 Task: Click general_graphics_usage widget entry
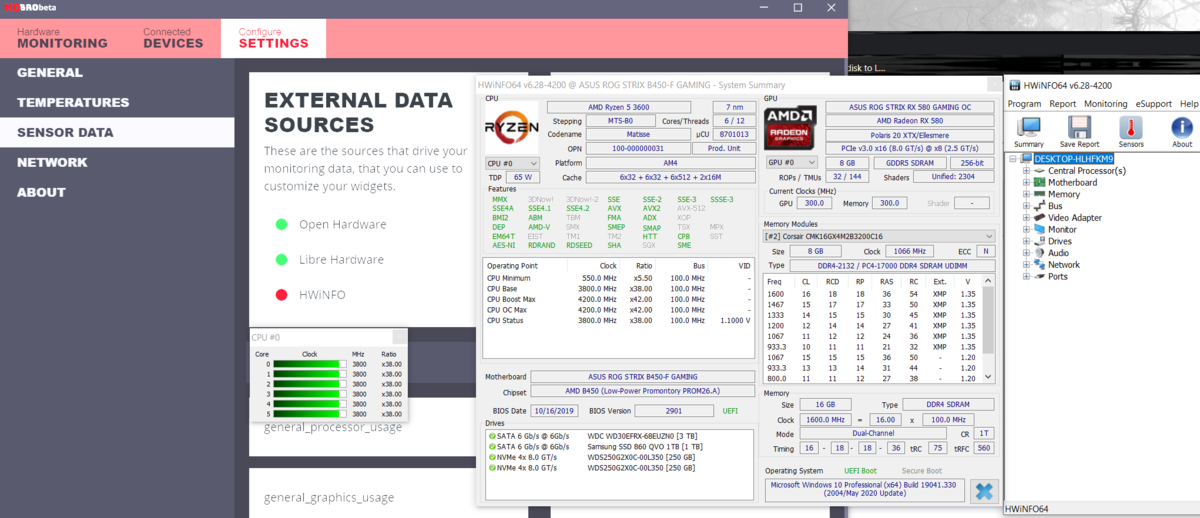click(x=328, y=497)
